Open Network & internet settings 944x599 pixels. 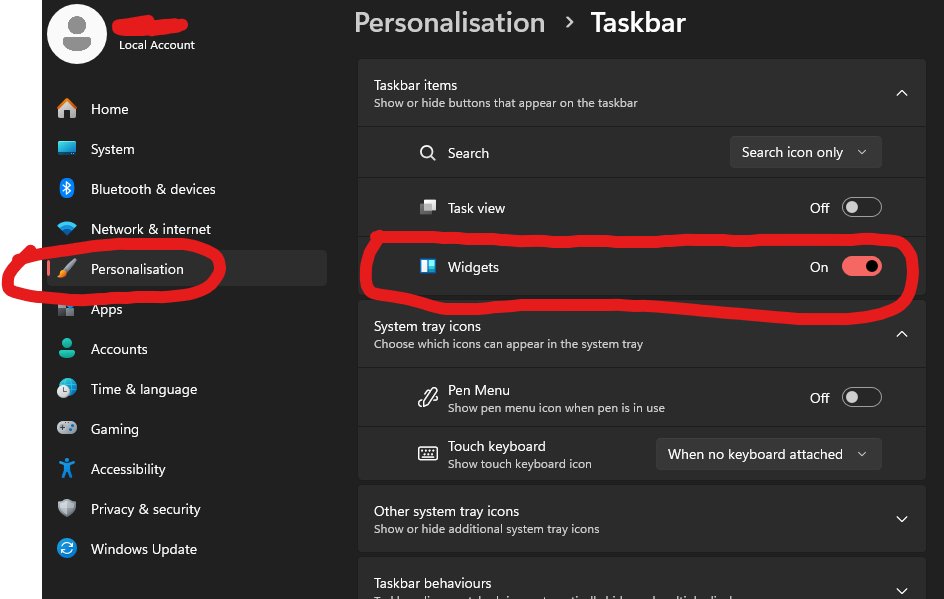(x=67, y=229)
